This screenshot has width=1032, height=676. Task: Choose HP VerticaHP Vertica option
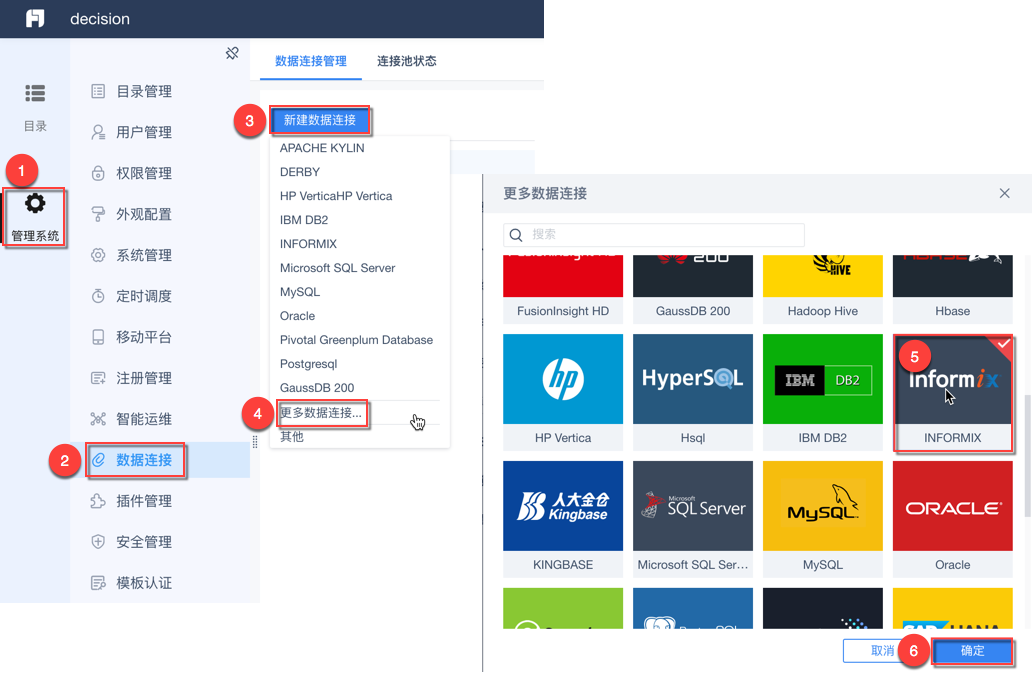[336, 196]
